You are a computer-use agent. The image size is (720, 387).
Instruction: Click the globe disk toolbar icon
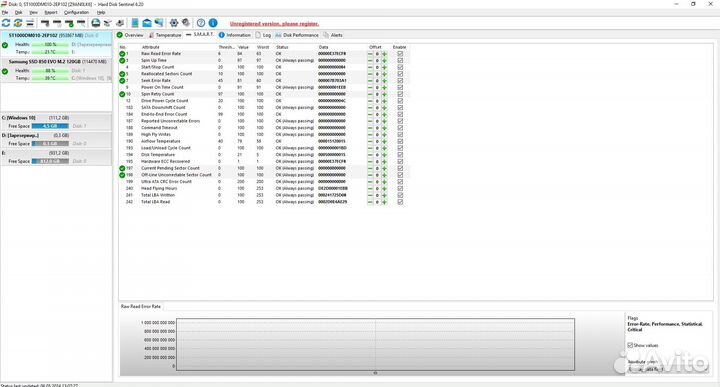[96, 22]
